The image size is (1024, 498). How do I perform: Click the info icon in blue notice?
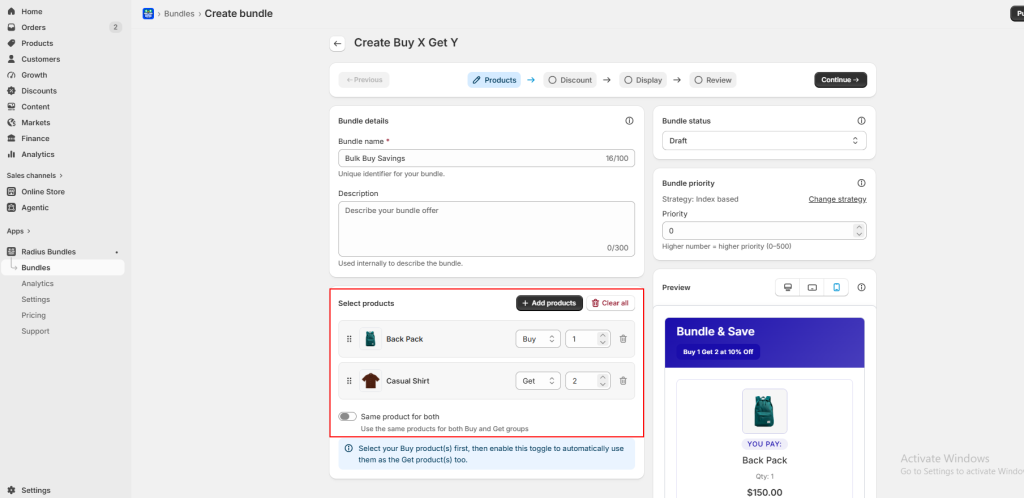[348, 448]
